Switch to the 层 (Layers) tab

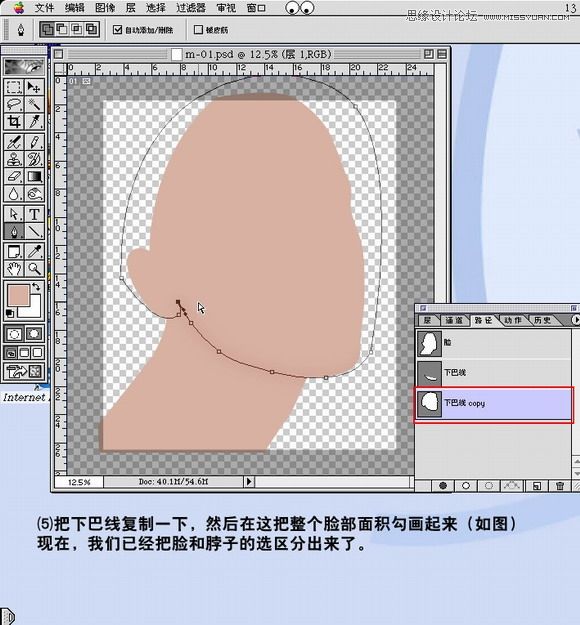(x=428, y=320)
